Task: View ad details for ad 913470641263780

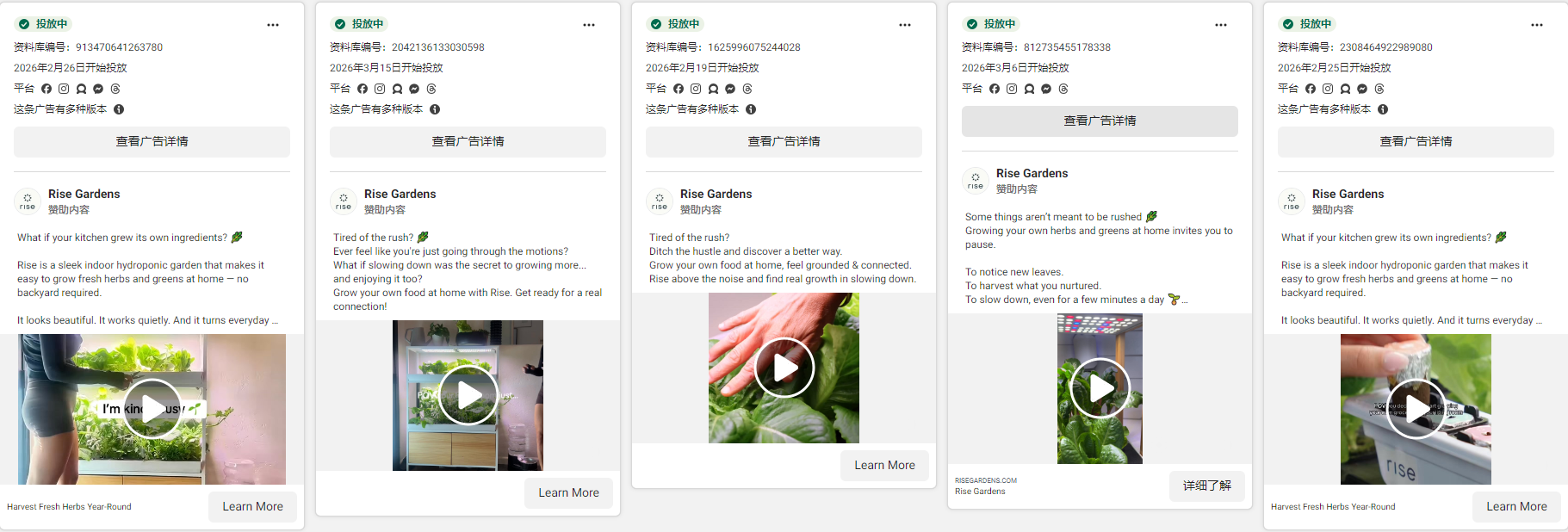Action: pyautogui.click(x=152, y=142)
